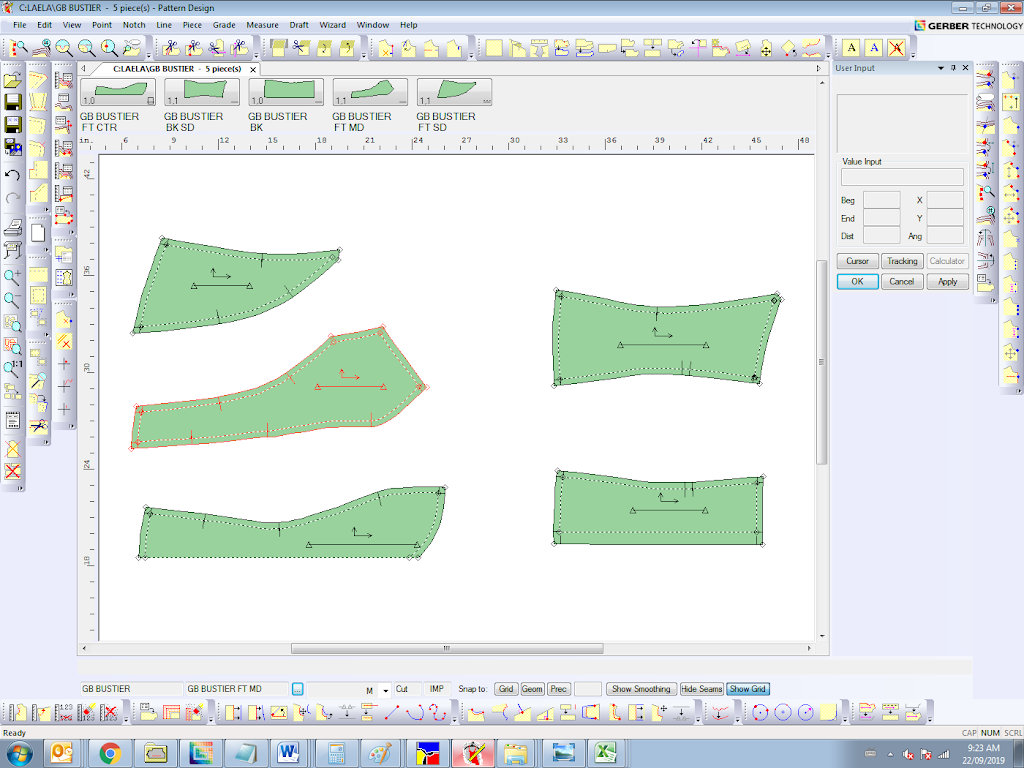Screen dimensions: 1024x768
Task: Click the text annotation 'A' icon
Action: [x=851, y=48]
